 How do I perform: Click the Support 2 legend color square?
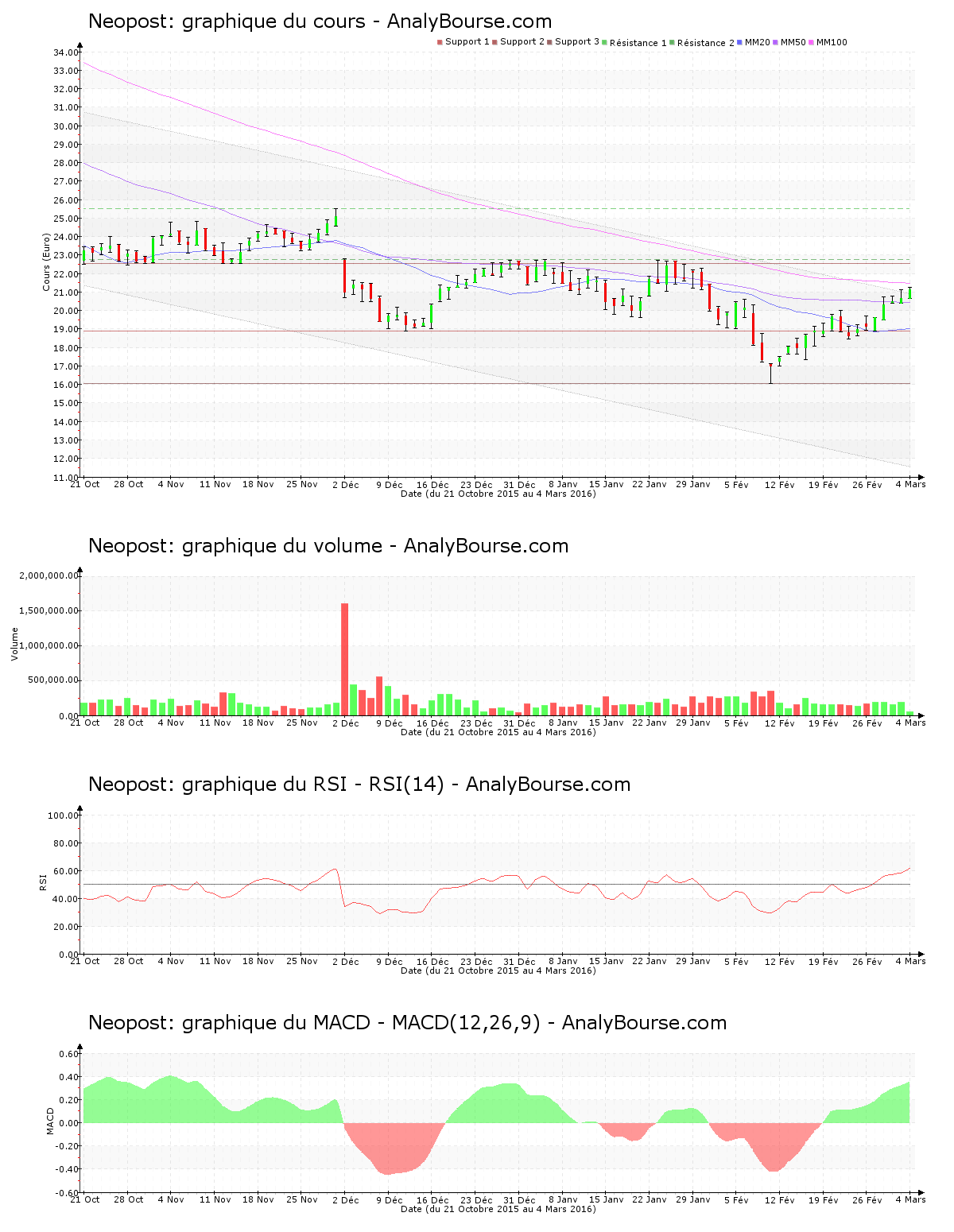click(494, 42)
